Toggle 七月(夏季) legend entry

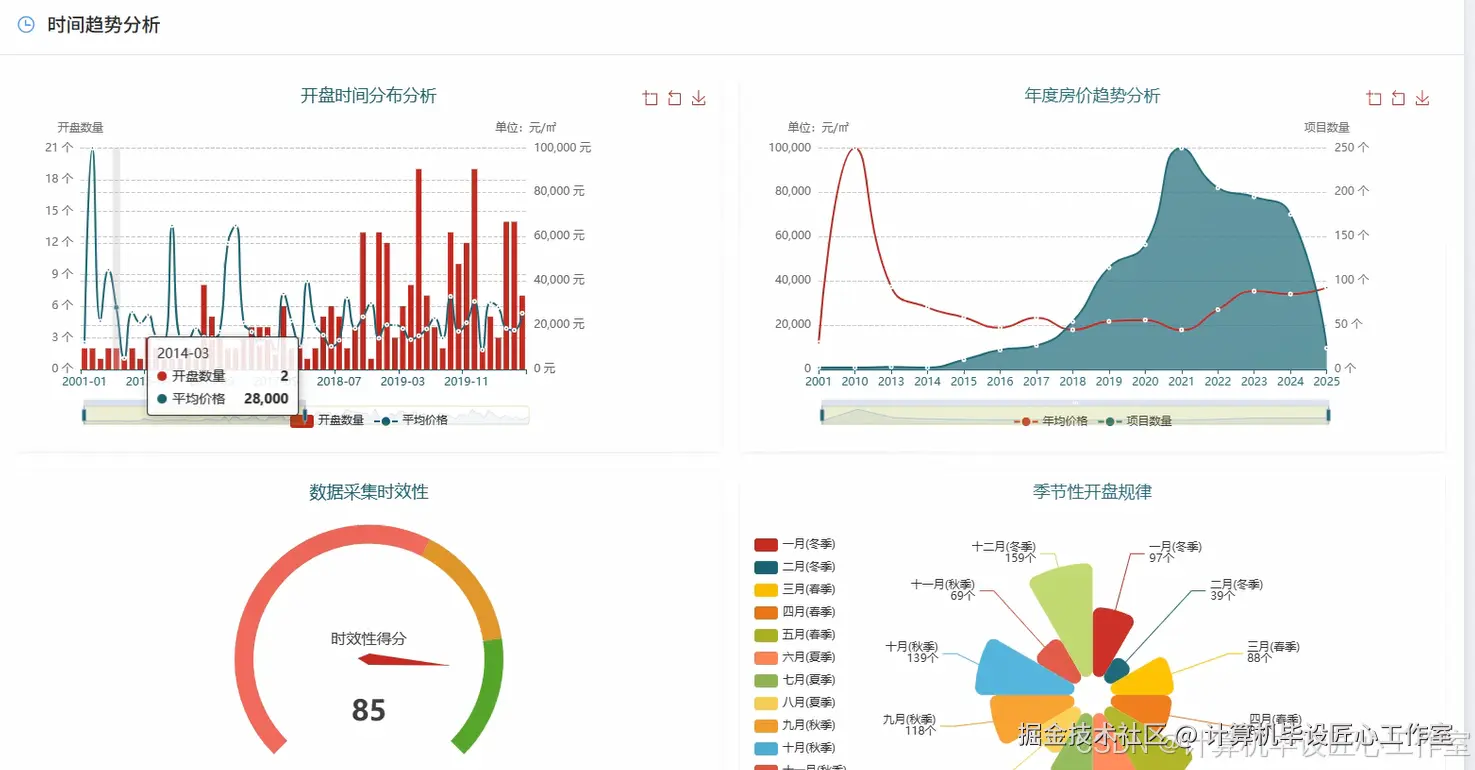pyautogui.click(x=795, y=680)
